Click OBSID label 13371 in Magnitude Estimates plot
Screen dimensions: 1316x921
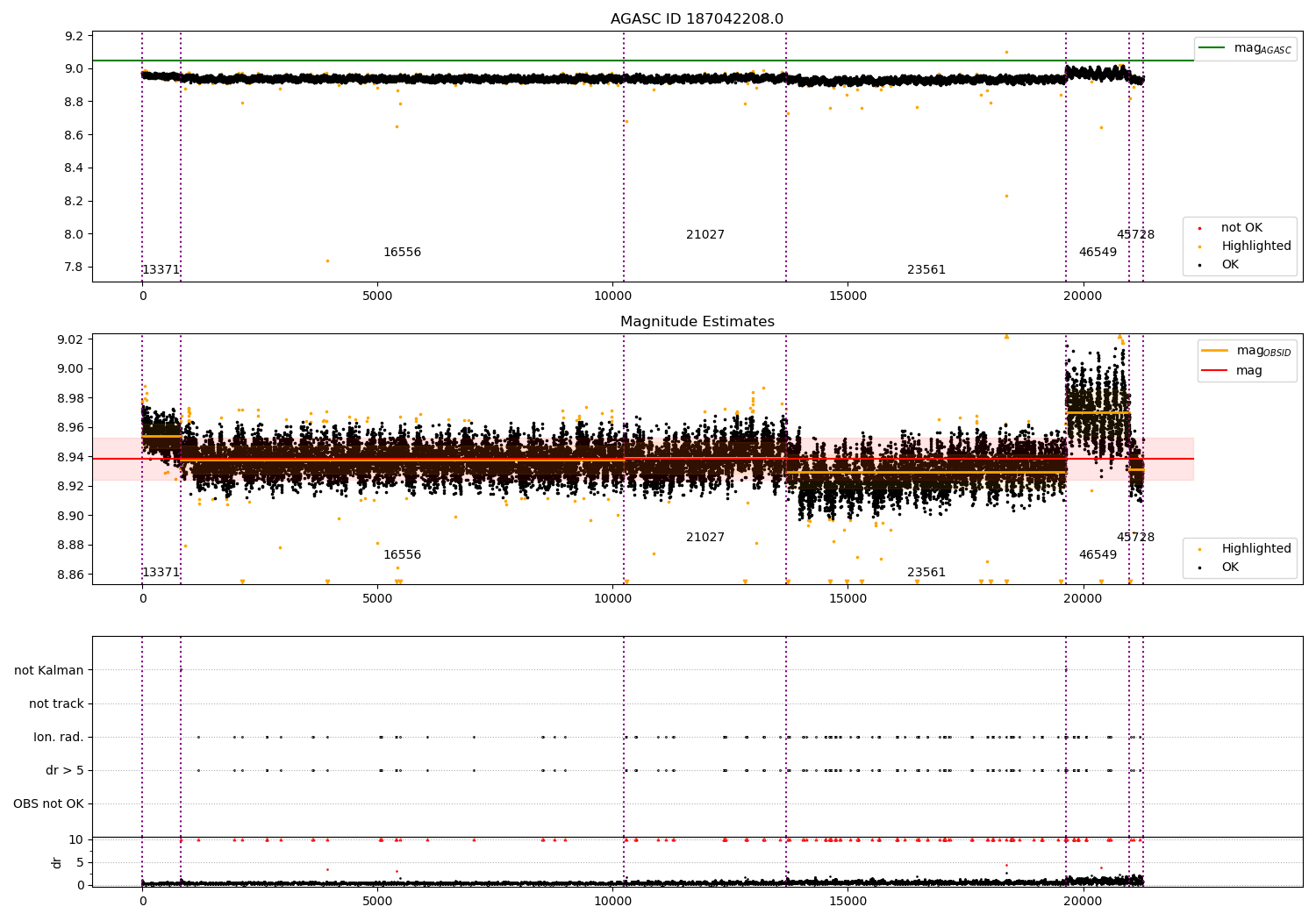(161, 573)
